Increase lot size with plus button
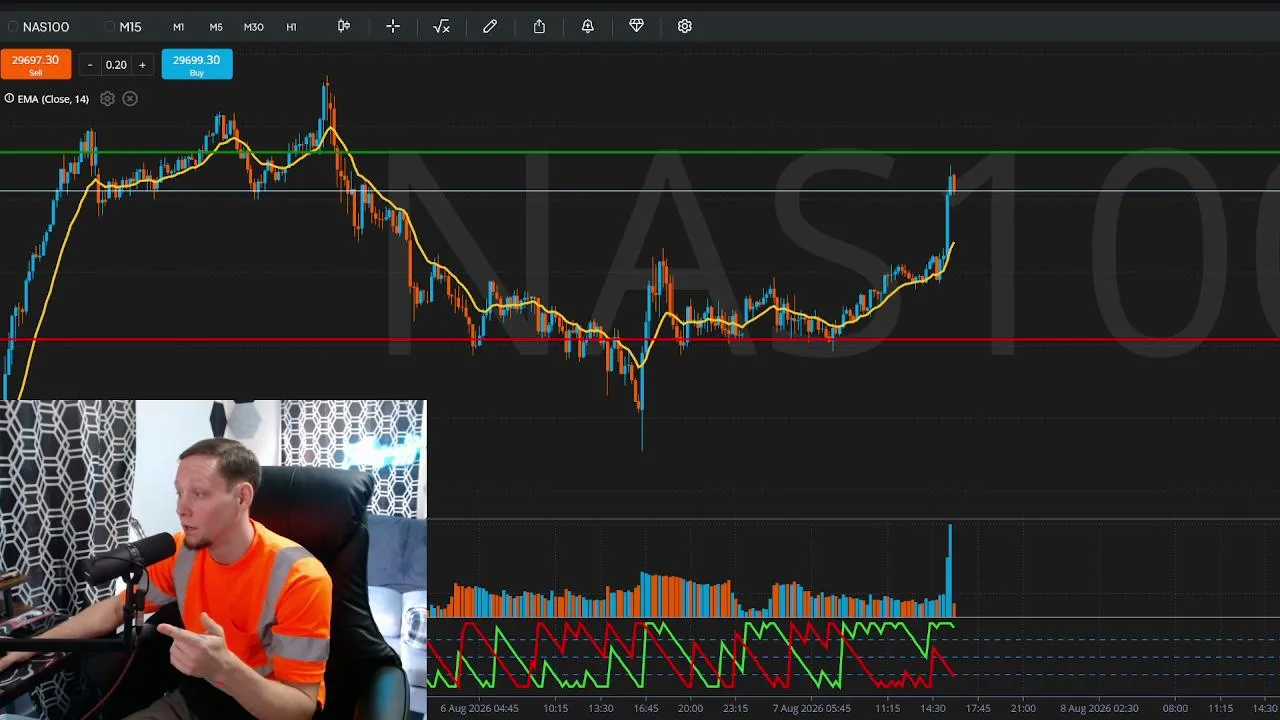 pos(142,65)
